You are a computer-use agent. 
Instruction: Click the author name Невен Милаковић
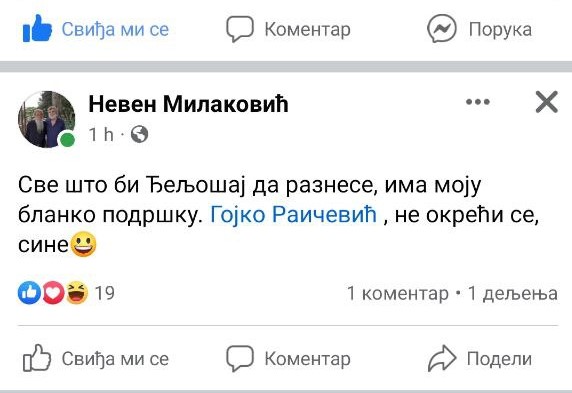click(189, 104)
